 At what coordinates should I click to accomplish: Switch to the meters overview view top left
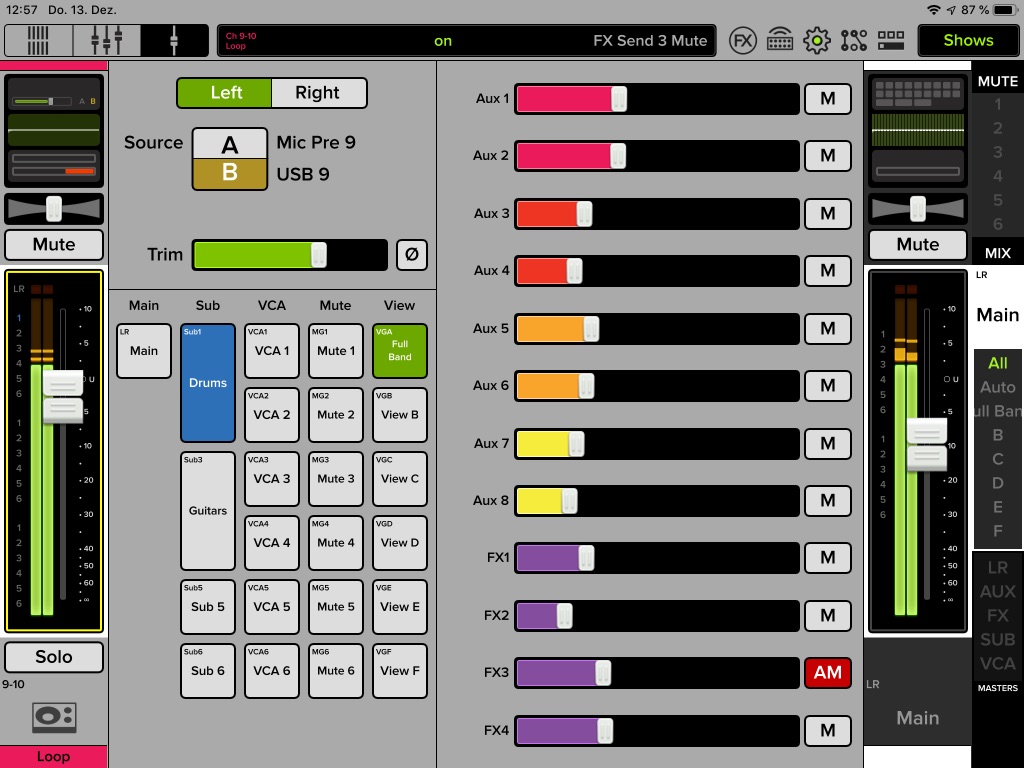pyautogui.click(x=37, y=40)
